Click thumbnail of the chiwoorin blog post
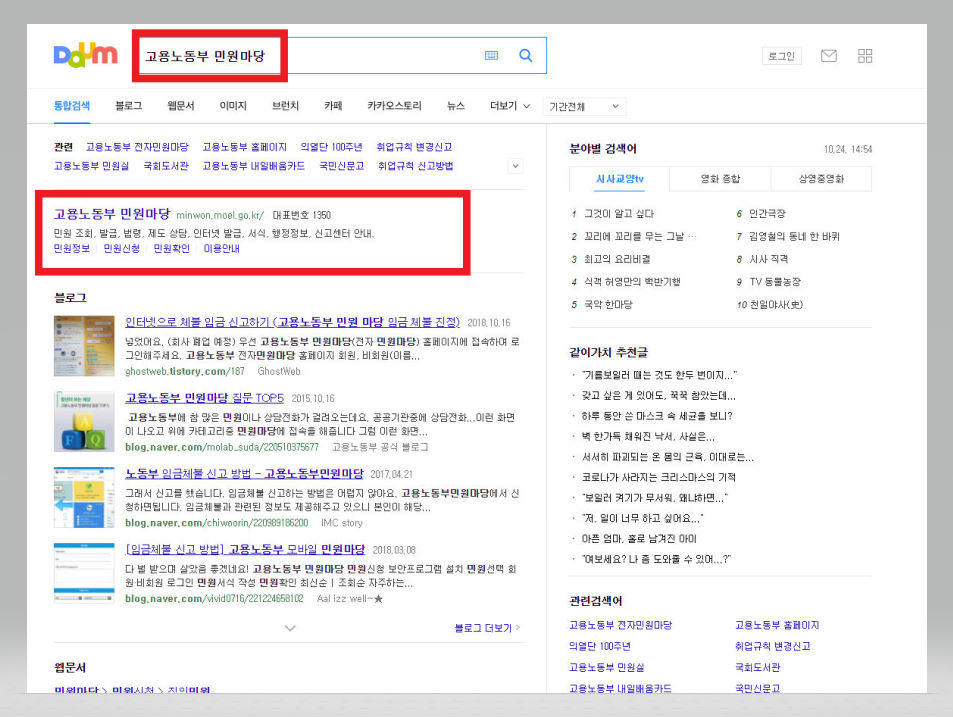This screenshot has width=953, height=717. (84, 497)
